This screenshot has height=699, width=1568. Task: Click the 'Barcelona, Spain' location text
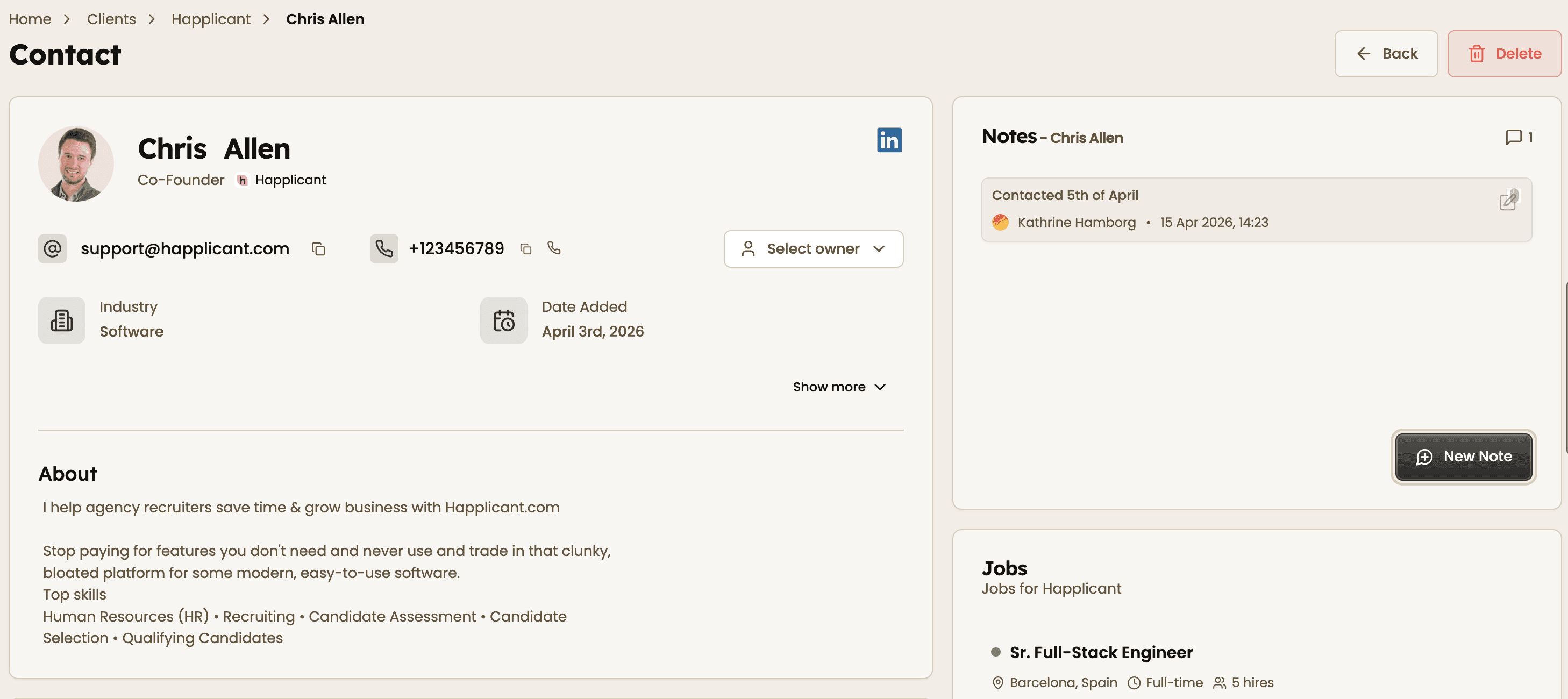[1063, 682]
